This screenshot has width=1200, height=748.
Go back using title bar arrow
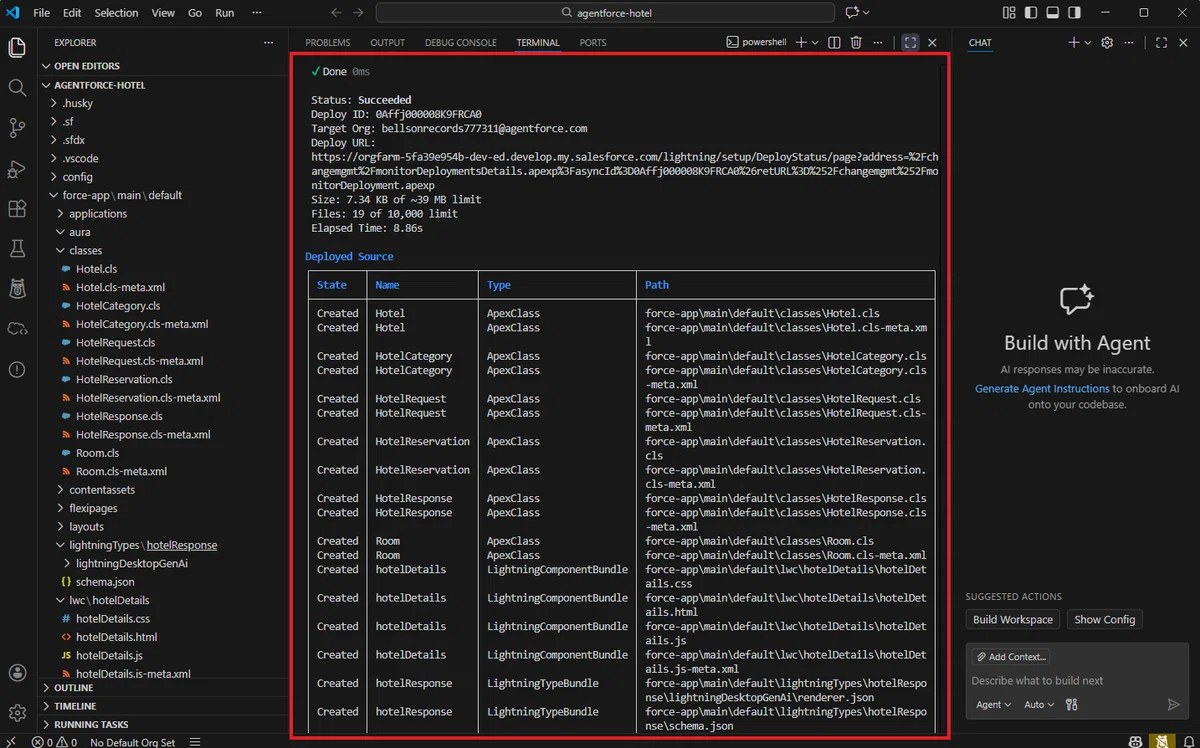335,13
